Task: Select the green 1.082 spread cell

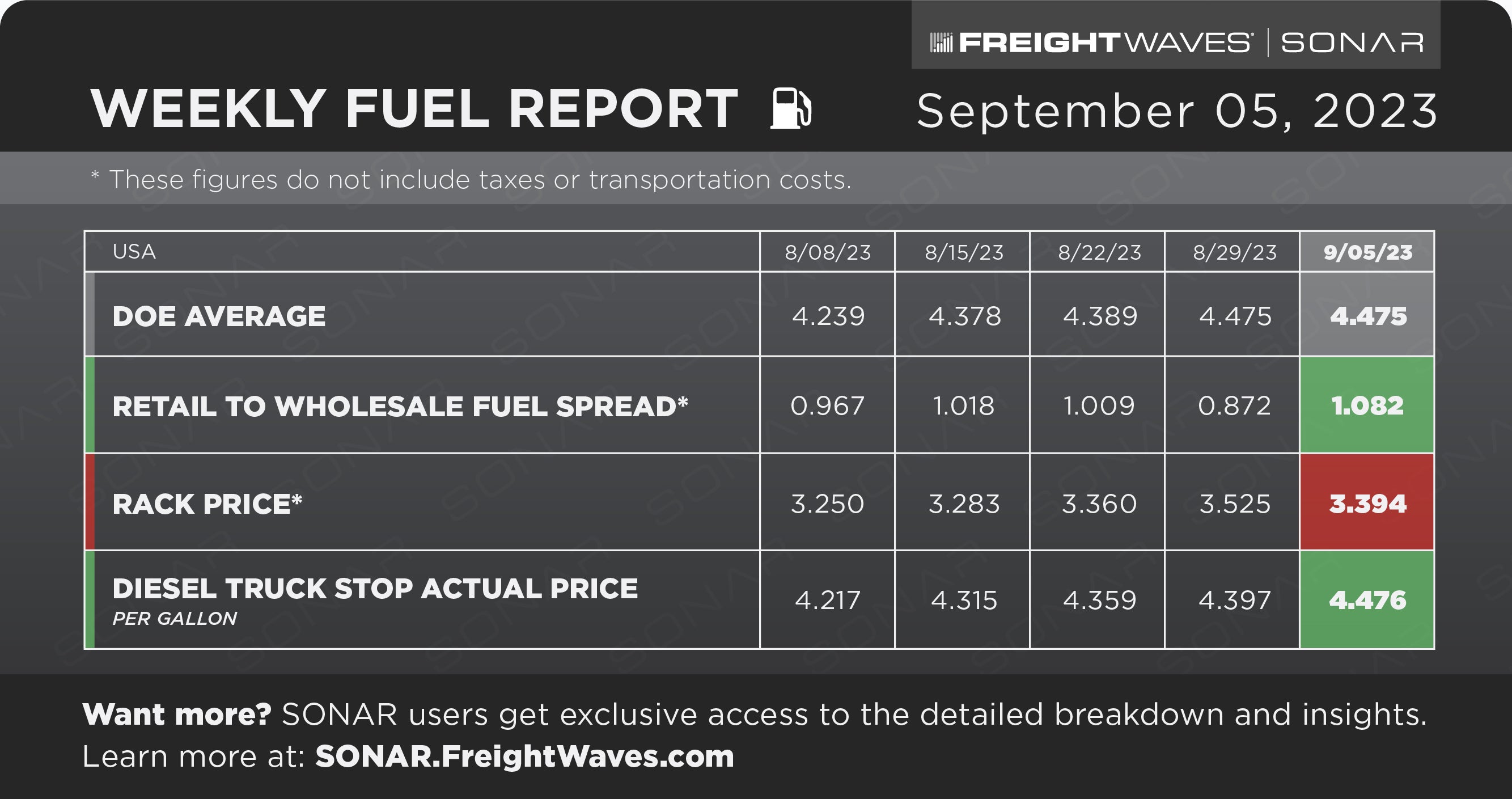Action: (1367, 405)
